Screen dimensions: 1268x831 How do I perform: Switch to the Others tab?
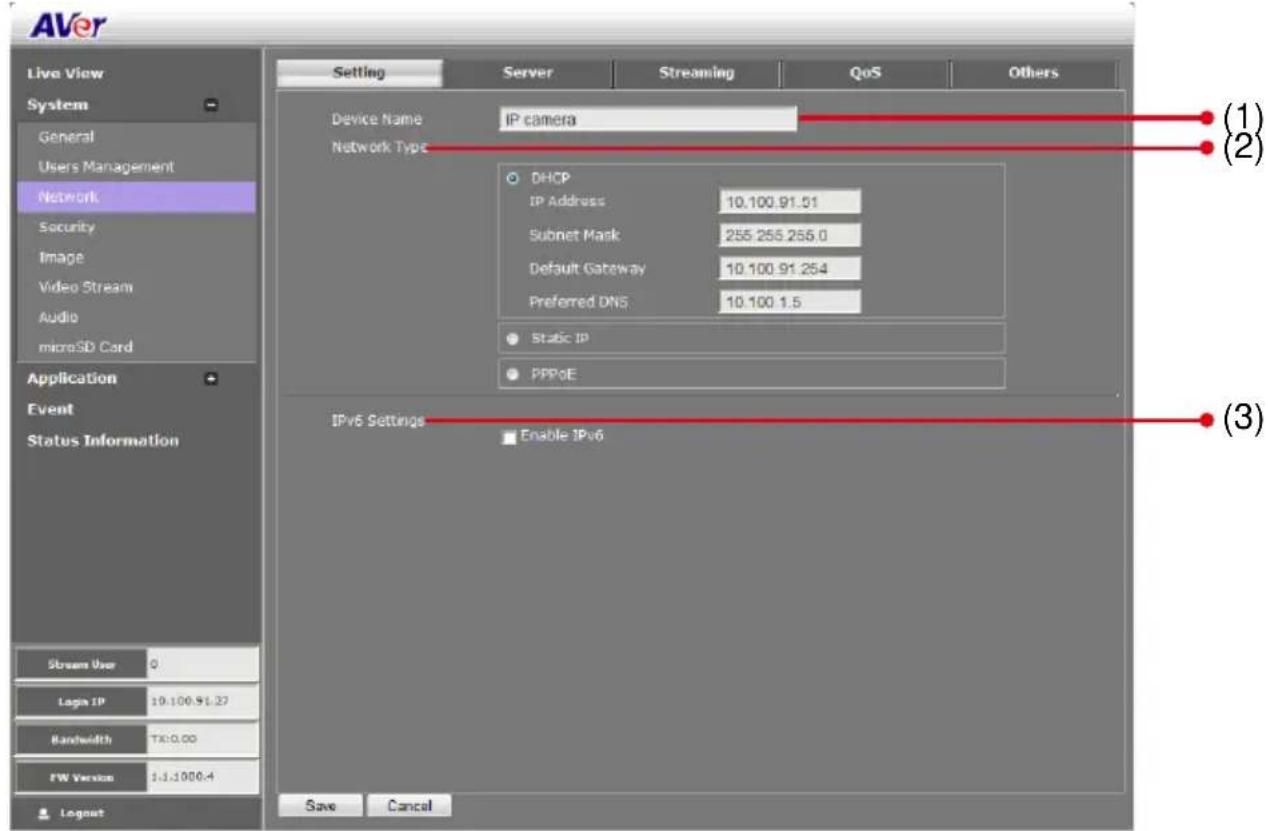tap(1032, 72)
